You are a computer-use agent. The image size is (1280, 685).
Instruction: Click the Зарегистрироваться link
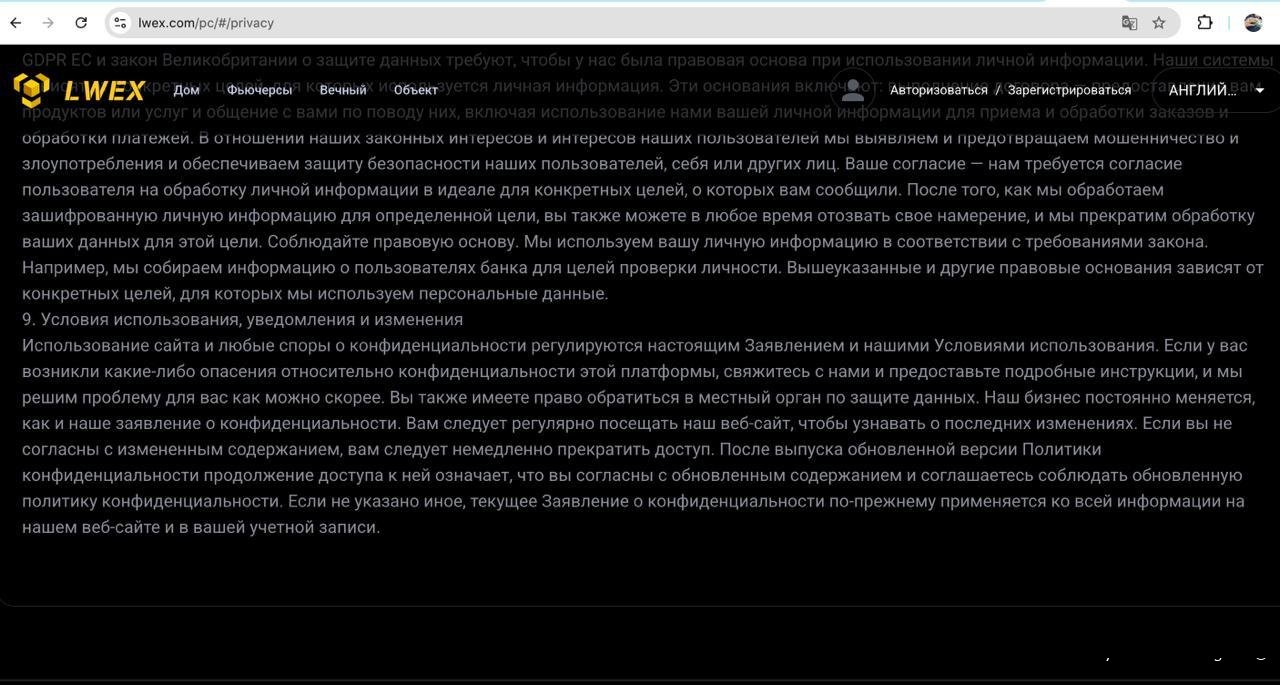pyautogui.click(x=1069, y=90)
